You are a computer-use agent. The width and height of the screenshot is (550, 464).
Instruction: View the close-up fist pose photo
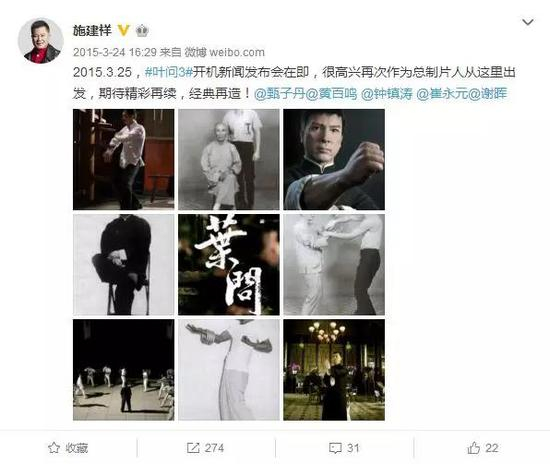[x=334, y=160]
